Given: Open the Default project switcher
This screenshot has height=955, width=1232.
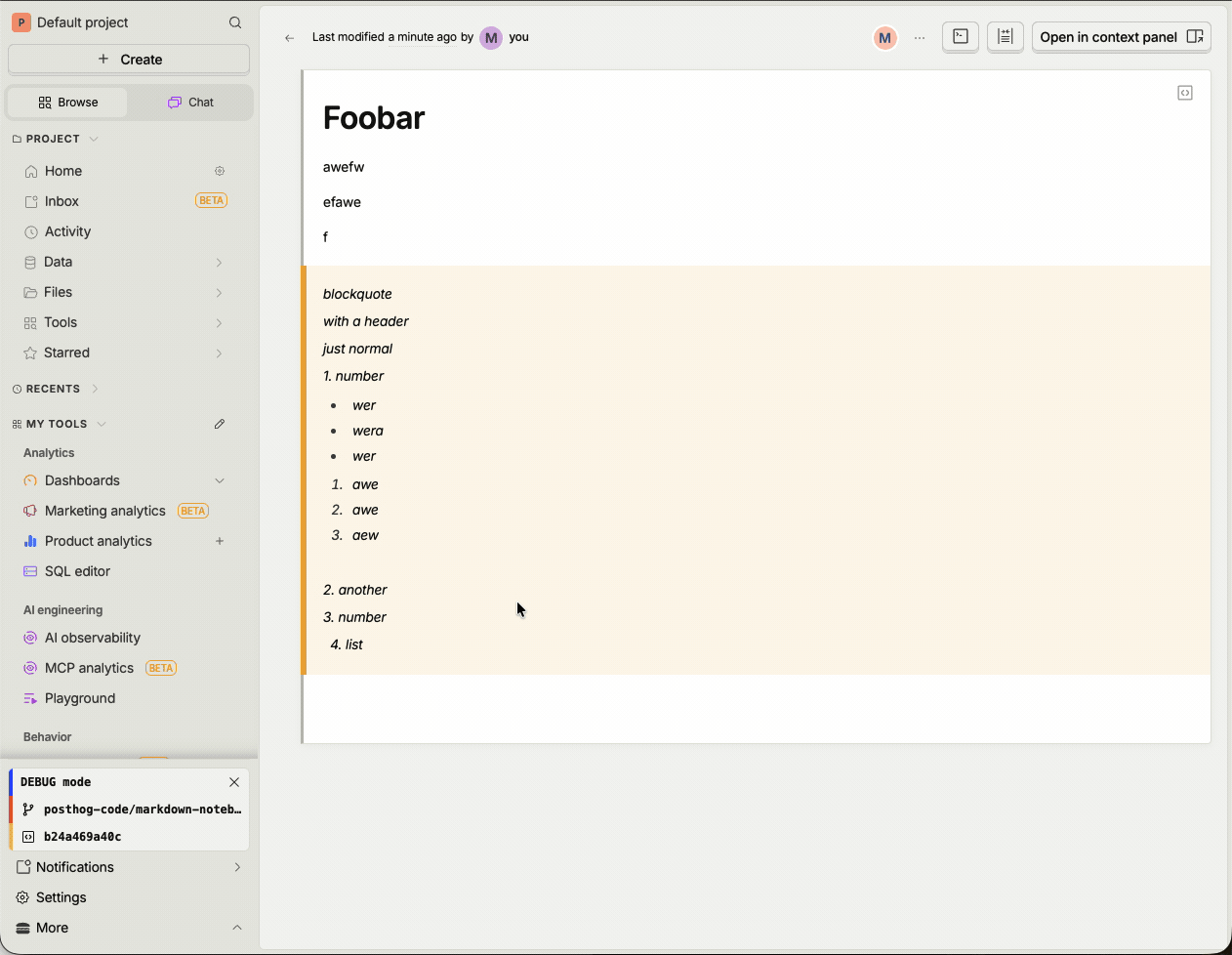Looking at the screenshot, I should point(71,22).
